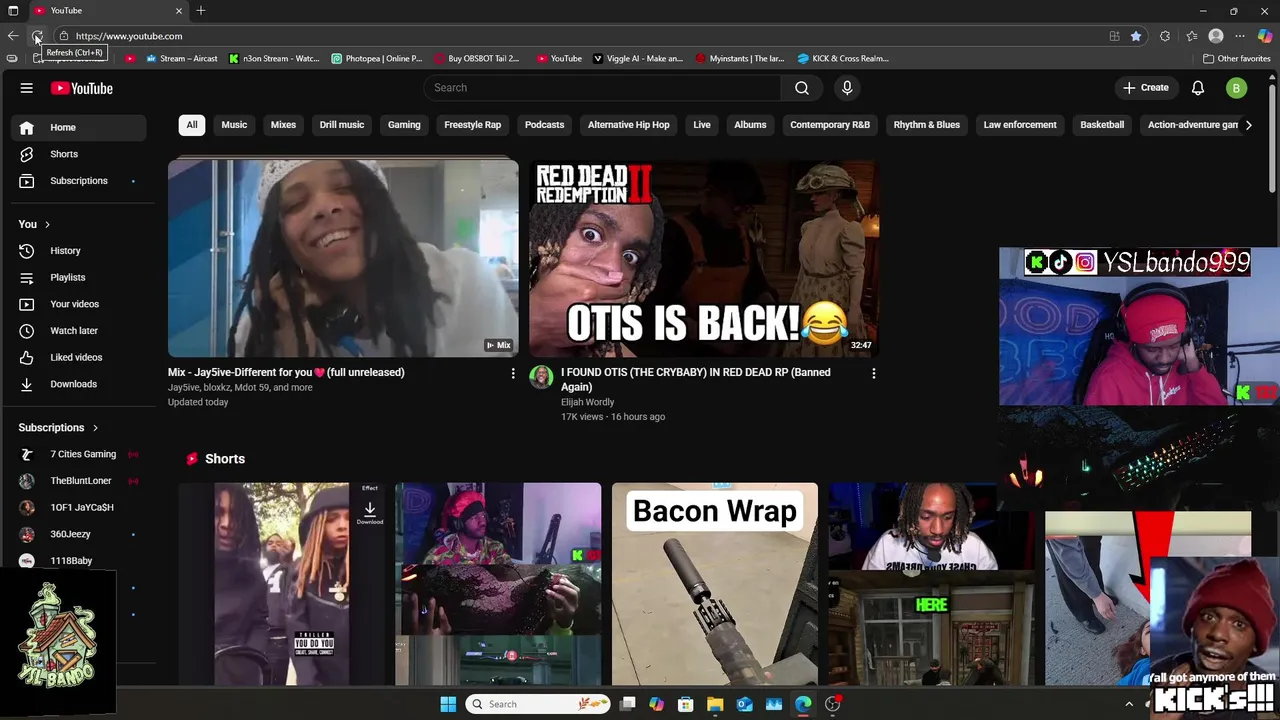
Task: Click the browser Refresh button
Action: [x=37, y=36]
